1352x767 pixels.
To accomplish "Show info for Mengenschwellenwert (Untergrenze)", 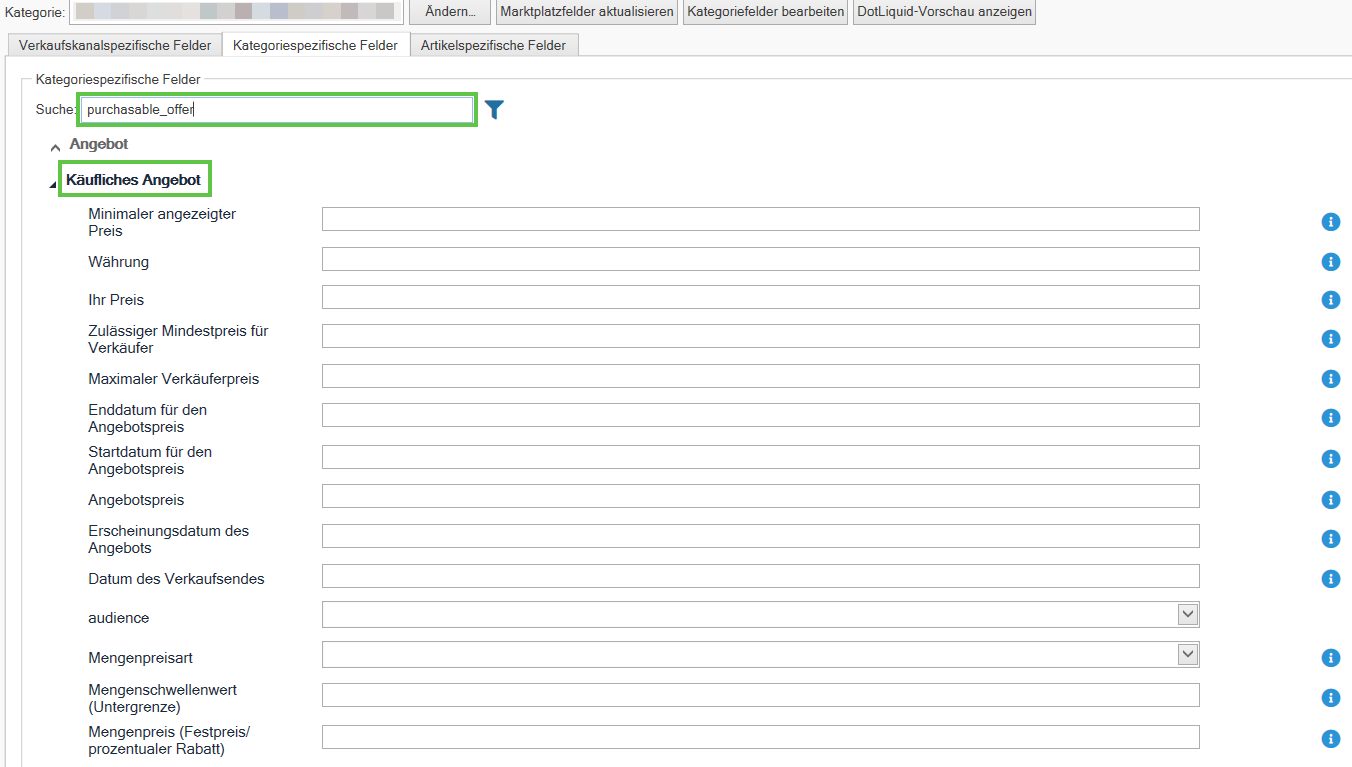I will tap(1330, 698).
